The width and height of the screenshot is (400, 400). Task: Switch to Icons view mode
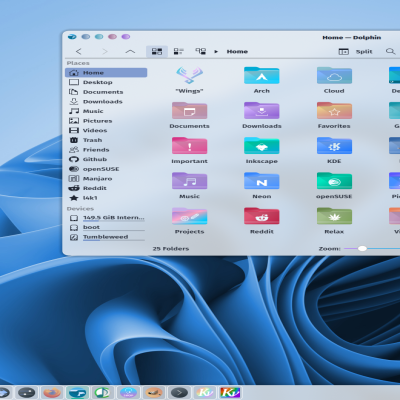157,51
